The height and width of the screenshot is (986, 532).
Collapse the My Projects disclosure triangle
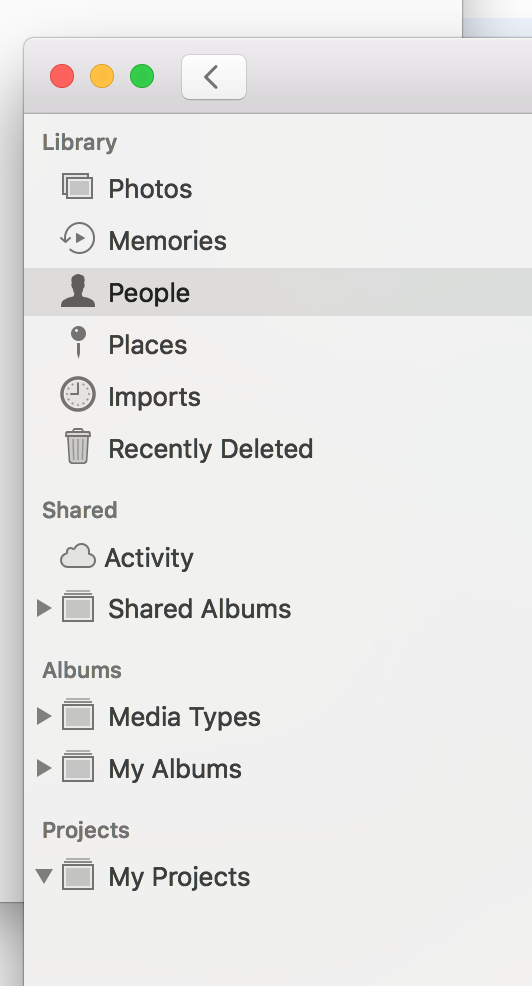pos(43,876)
